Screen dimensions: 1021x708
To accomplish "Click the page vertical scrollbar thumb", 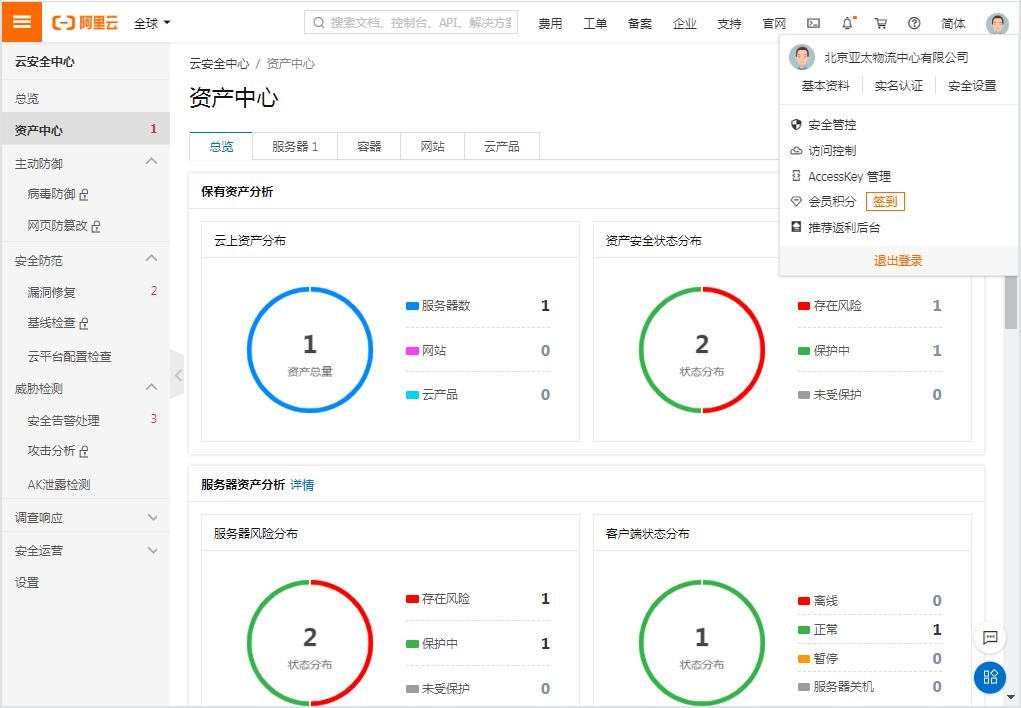I will pos(1011,302).
